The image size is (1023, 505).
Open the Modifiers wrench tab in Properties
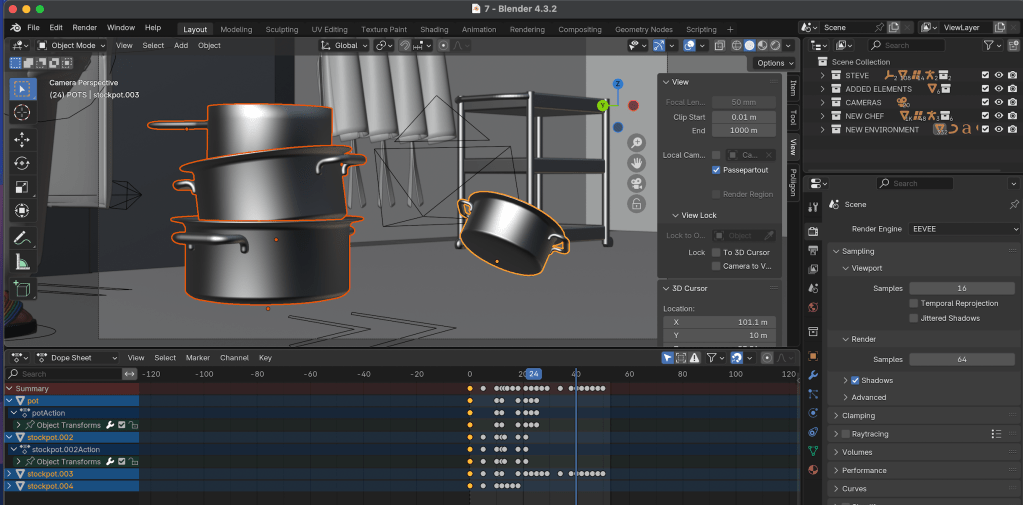813,375
